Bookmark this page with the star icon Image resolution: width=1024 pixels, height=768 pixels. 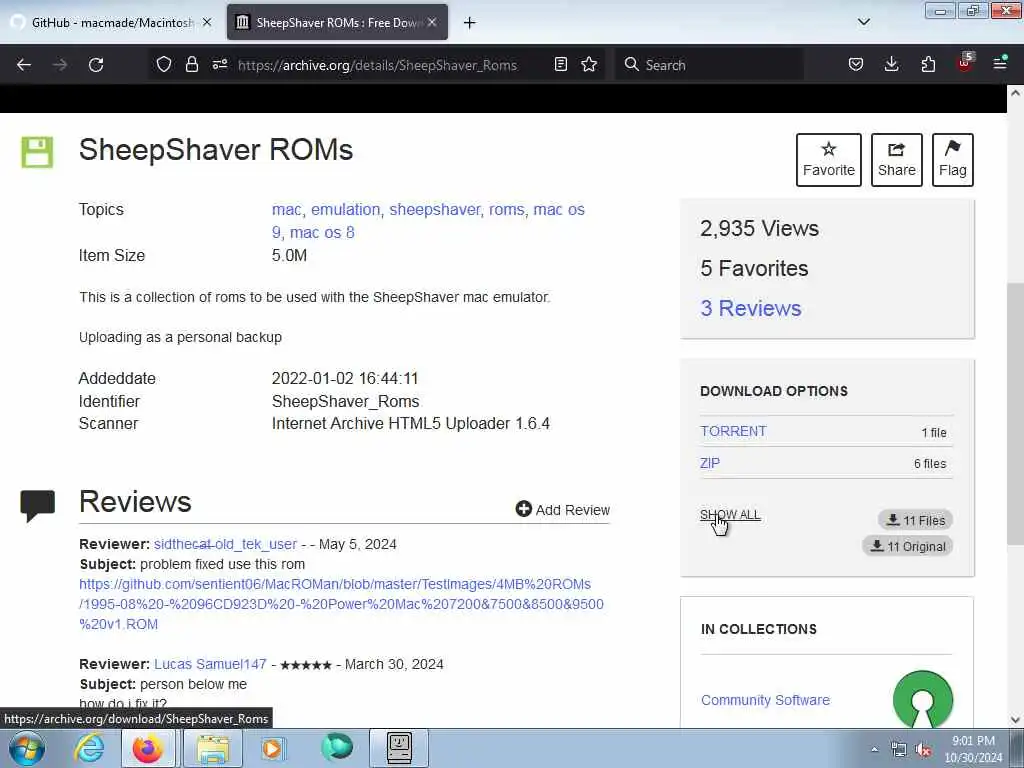(589, 64)
